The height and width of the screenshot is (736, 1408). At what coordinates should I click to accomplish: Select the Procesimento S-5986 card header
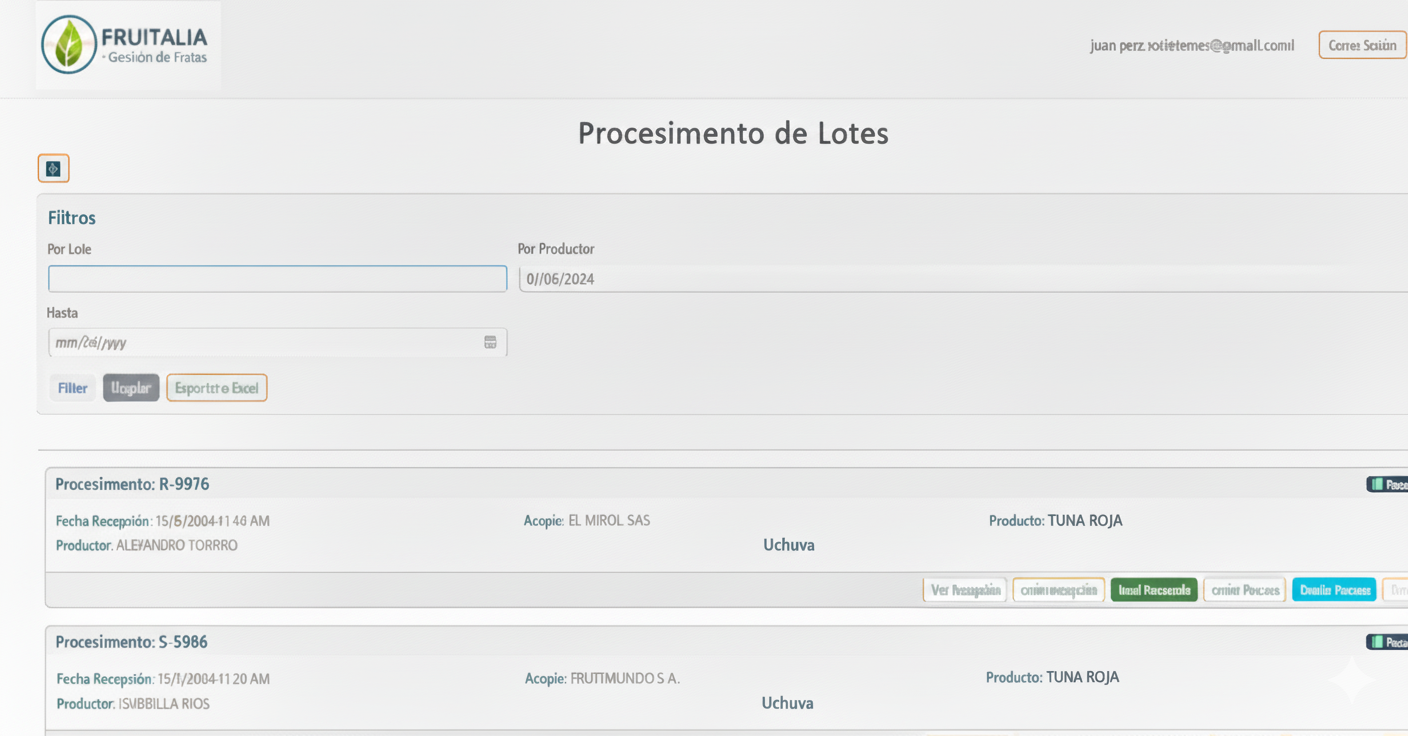pyautogui.click(x=131, y=642)
